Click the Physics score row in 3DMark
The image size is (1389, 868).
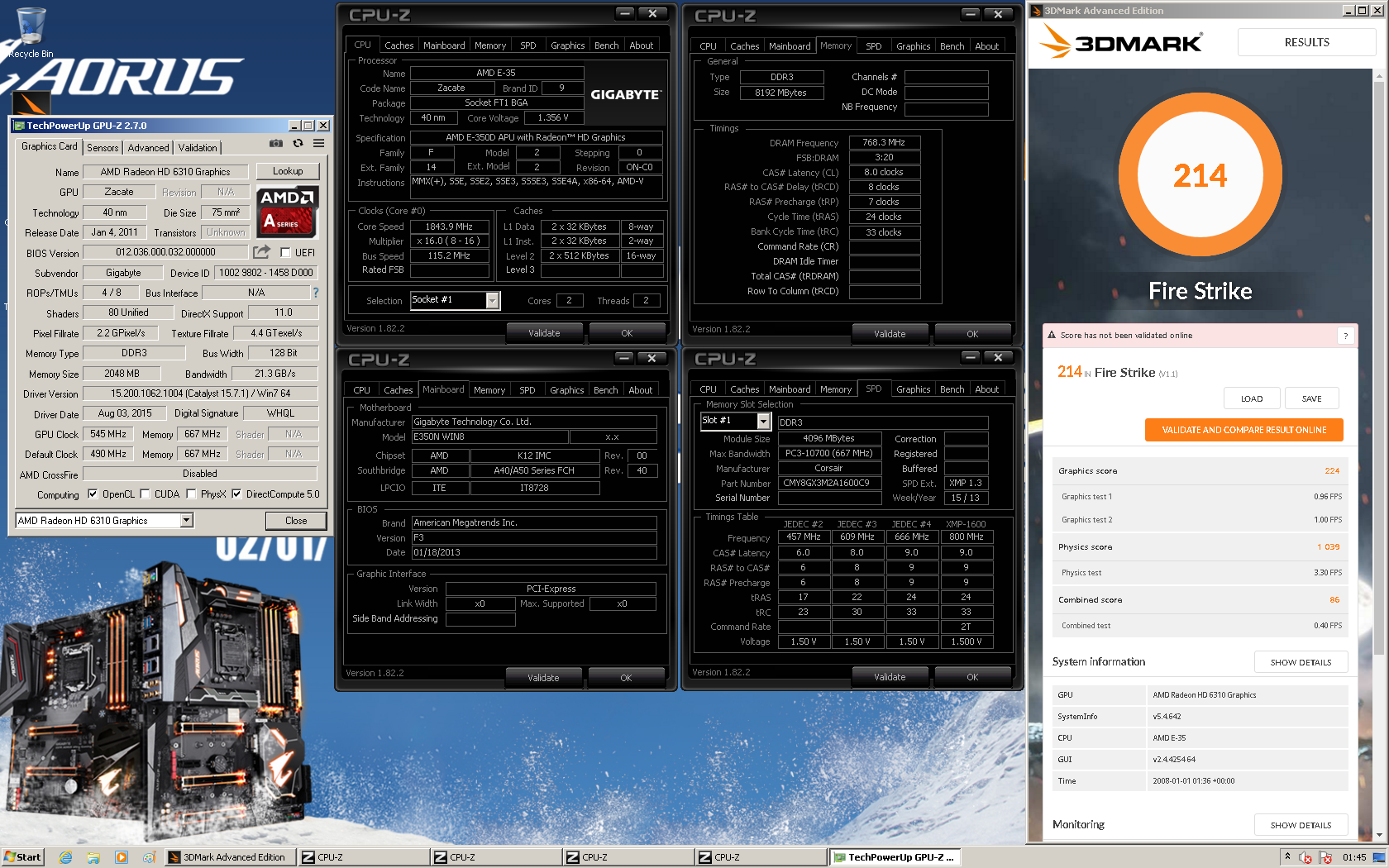[1200, 546]
